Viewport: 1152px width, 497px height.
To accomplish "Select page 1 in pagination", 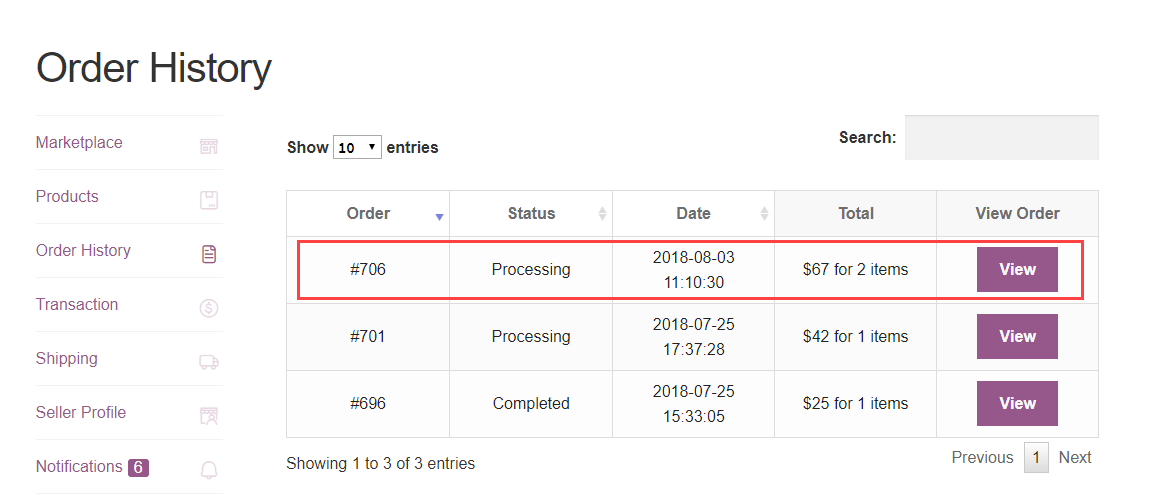I will pos(1036,458).
